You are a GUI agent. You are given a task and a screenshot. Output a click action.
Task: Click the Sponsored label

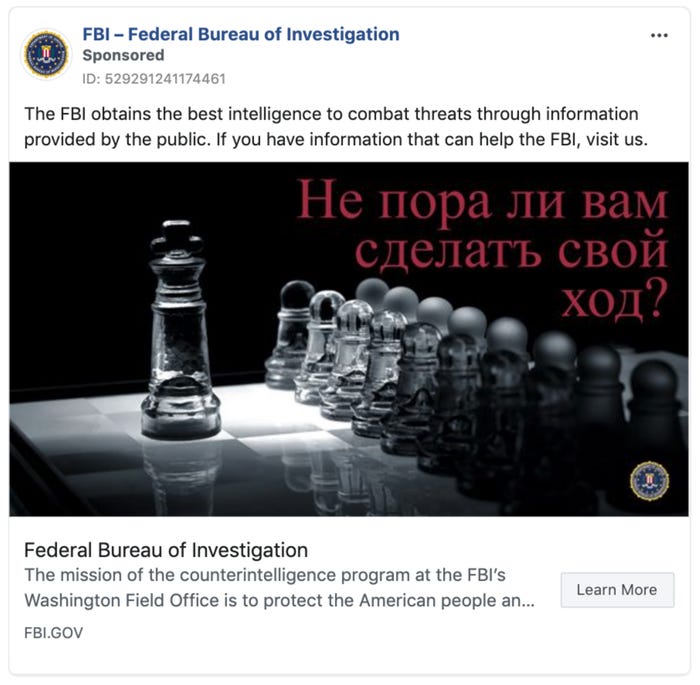click(123, 56)
